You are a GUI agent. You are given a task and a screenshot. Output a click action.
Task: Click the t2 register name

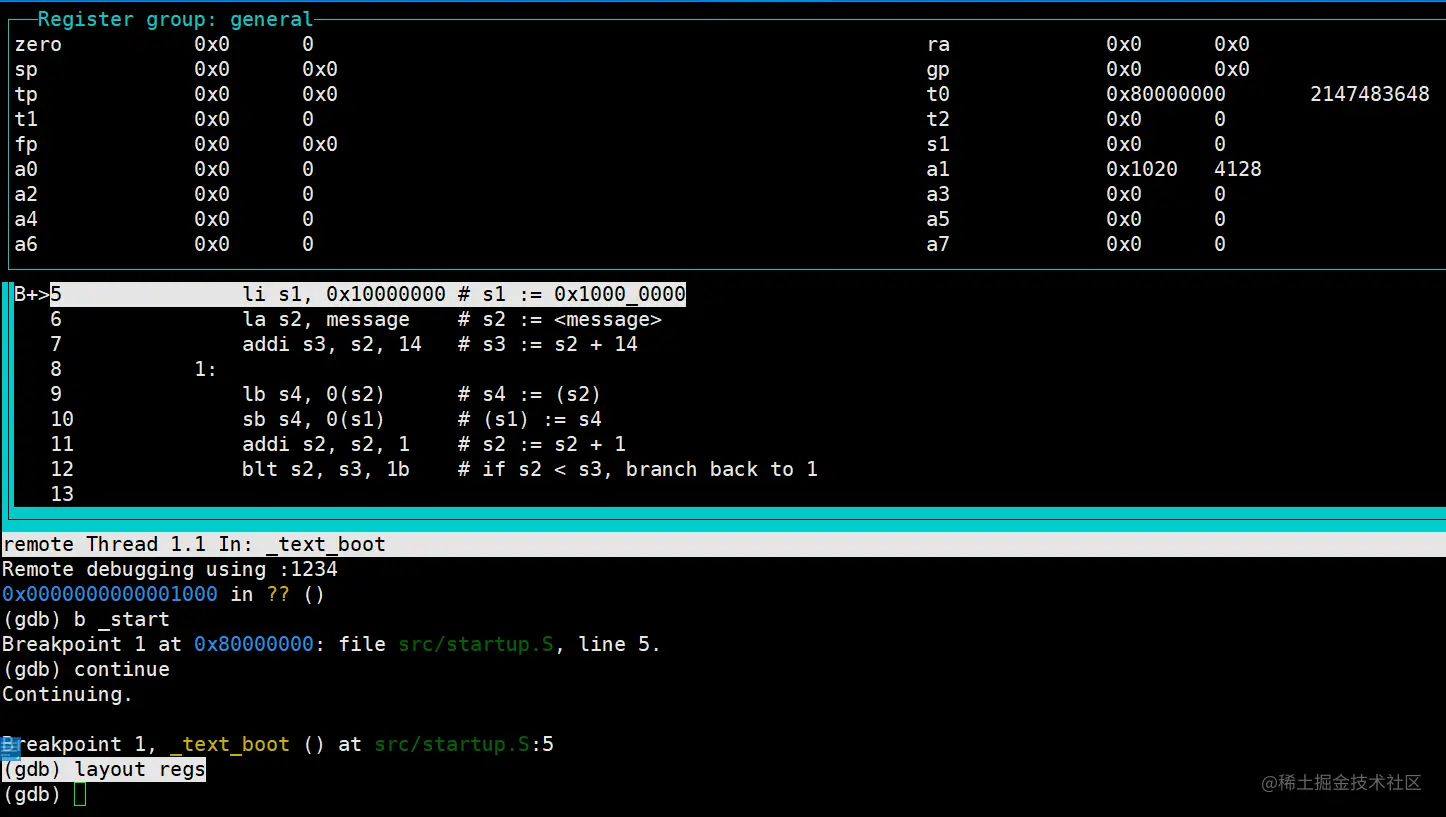coord(938,119)
